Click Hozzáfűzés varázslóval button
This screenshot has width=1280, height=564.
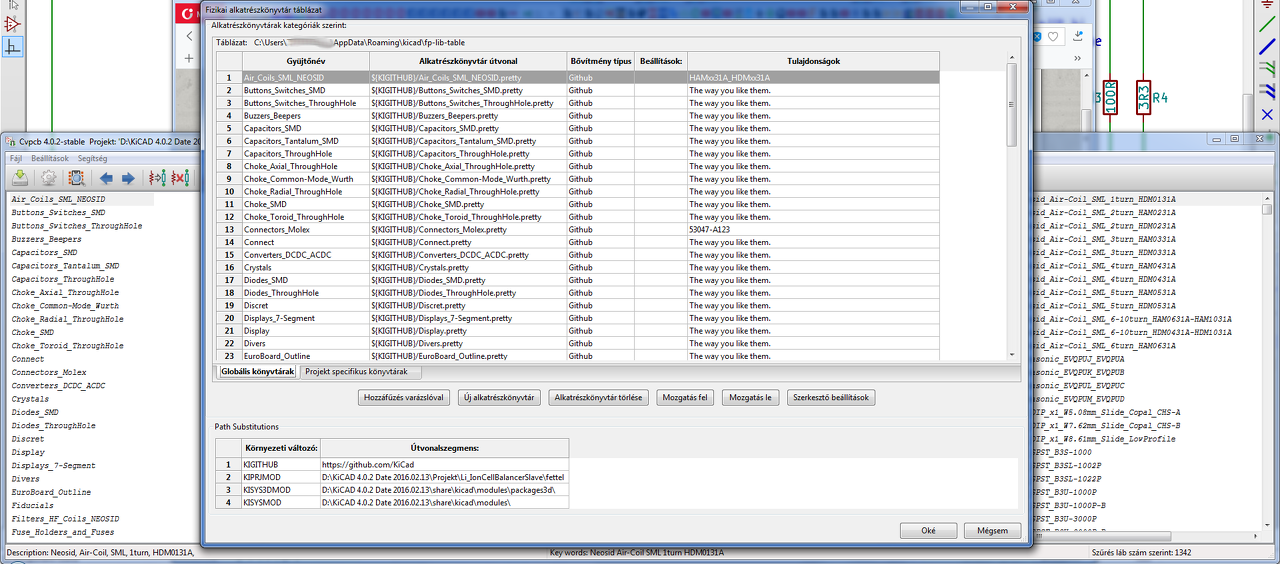click(x=403, y=398)
